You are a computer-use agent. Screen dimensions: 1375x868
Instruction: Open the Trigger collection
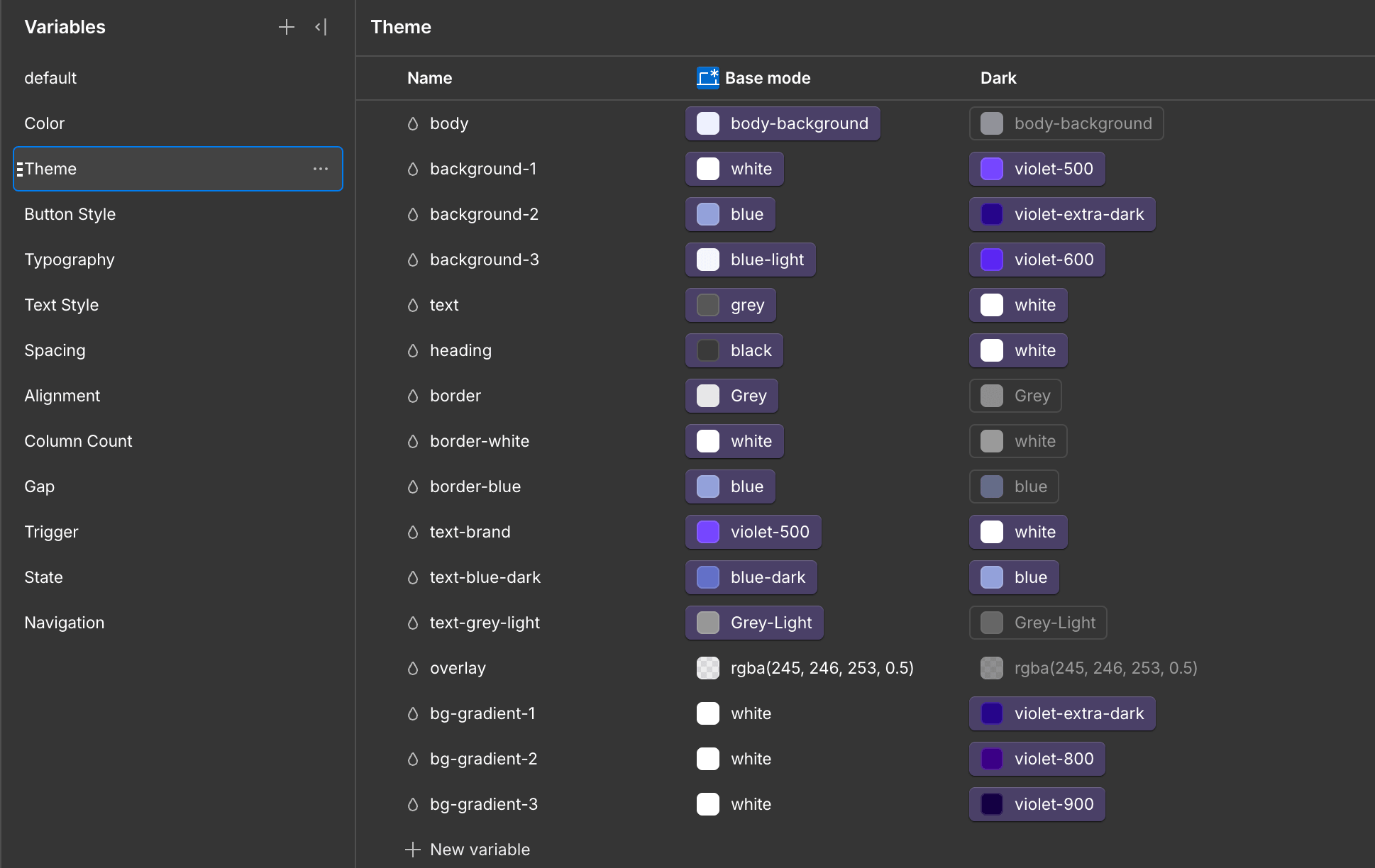pos(177,532)
